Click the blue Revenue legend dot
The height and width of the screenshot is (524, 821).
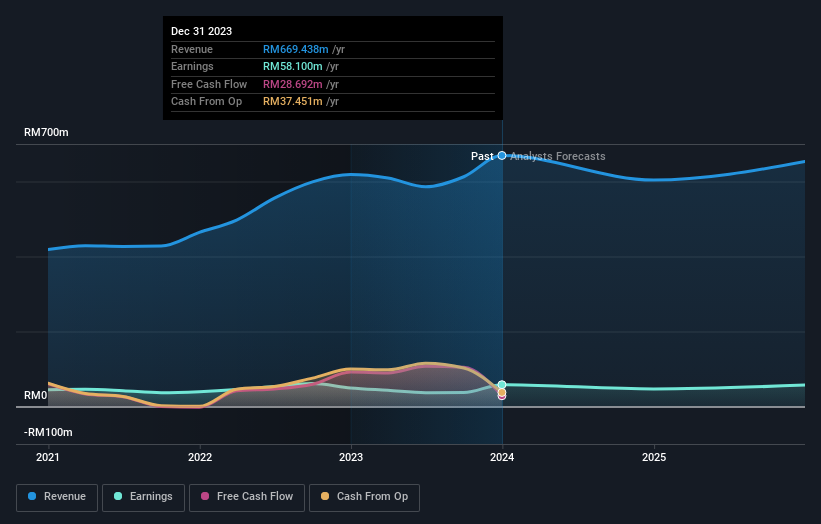tap(32, 496)
